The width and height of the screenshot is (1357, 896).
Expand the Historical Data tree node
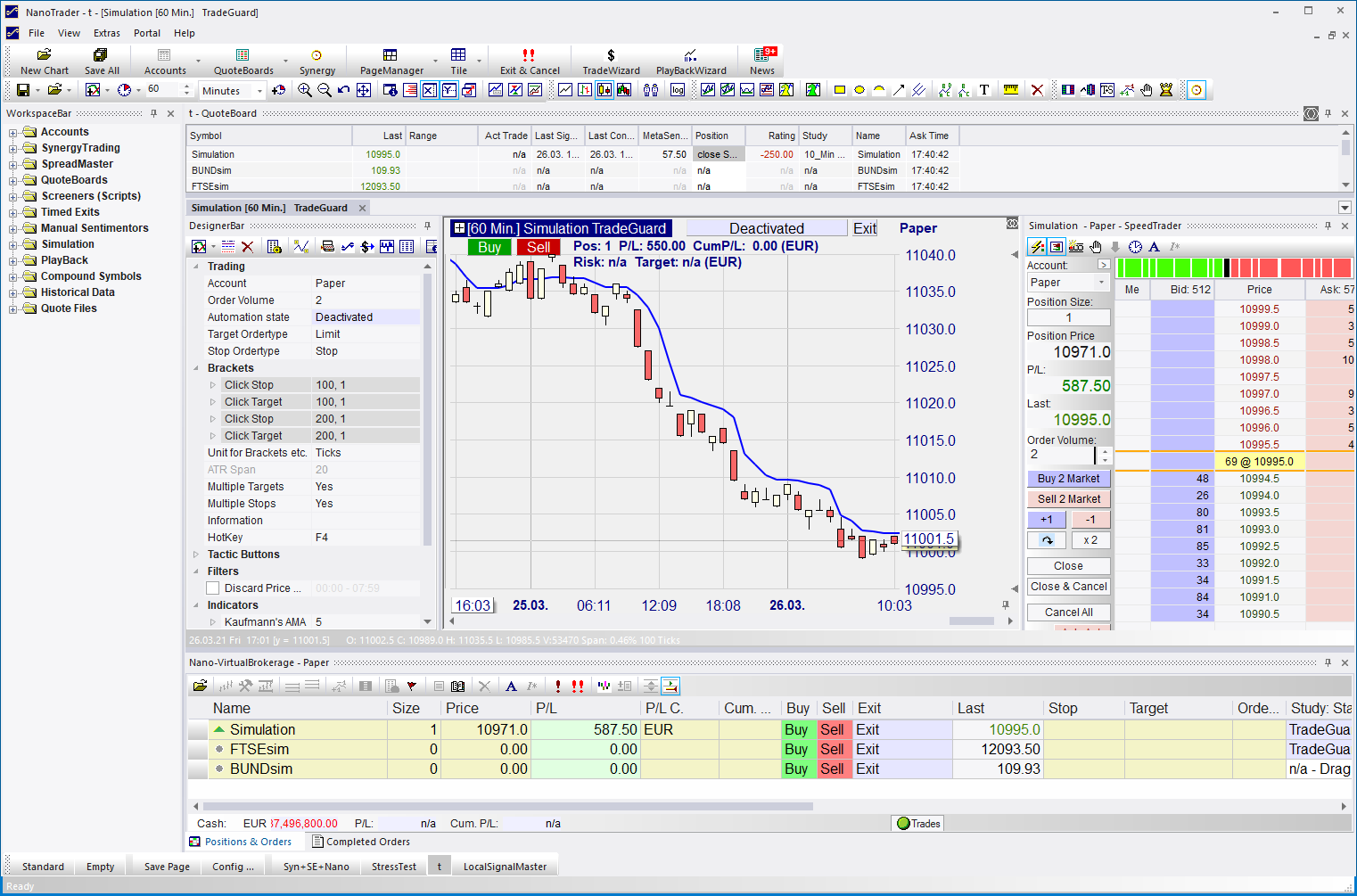[x=13, y=293]
